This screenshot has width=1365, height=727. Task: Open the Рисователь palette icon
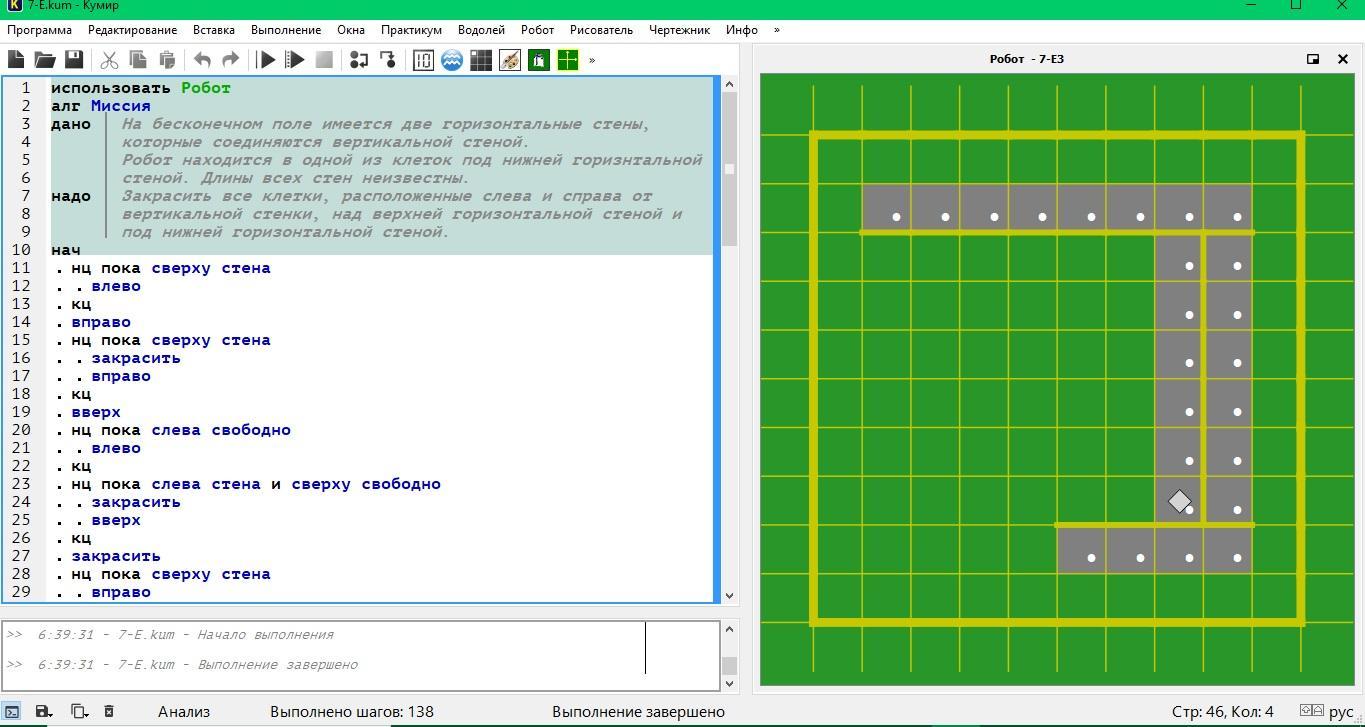510,60
